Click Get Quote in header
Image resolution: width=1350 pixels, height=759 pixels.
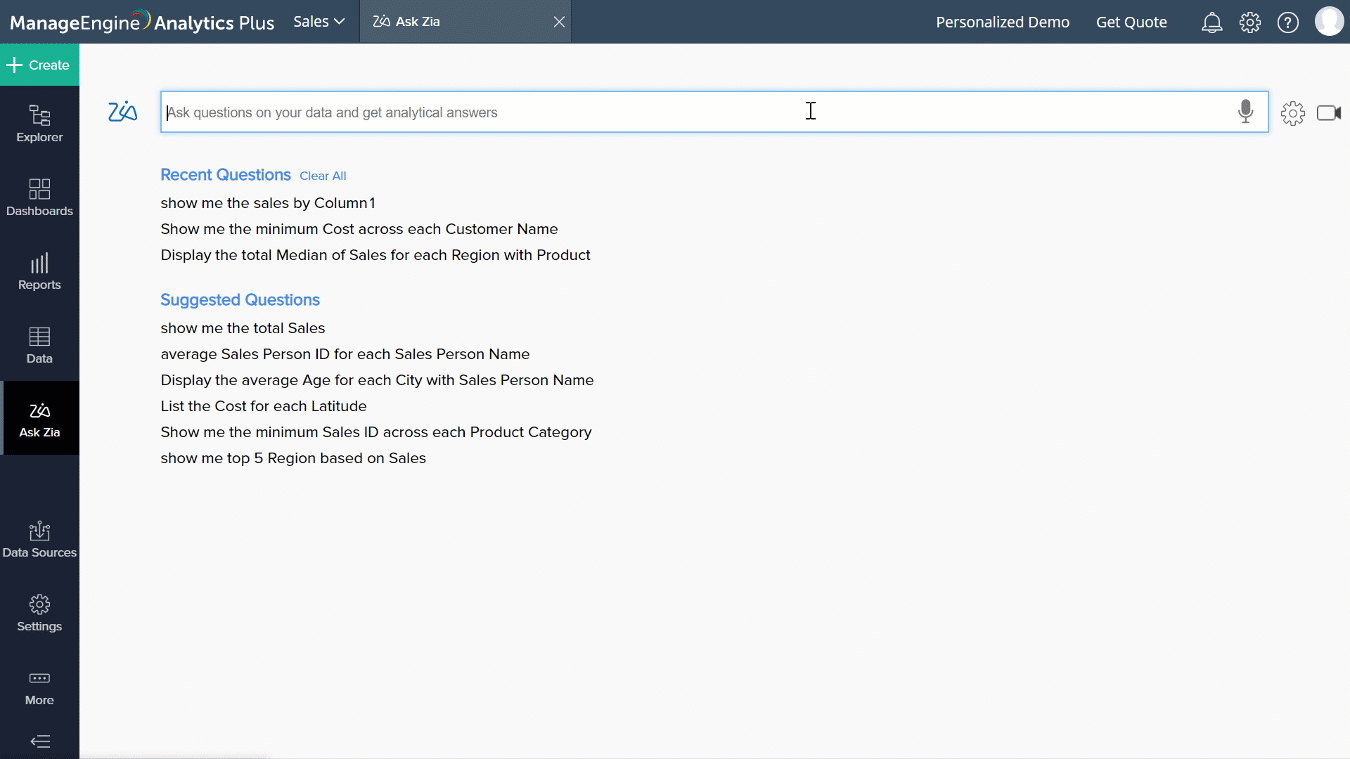click(x=1131, y=22)
